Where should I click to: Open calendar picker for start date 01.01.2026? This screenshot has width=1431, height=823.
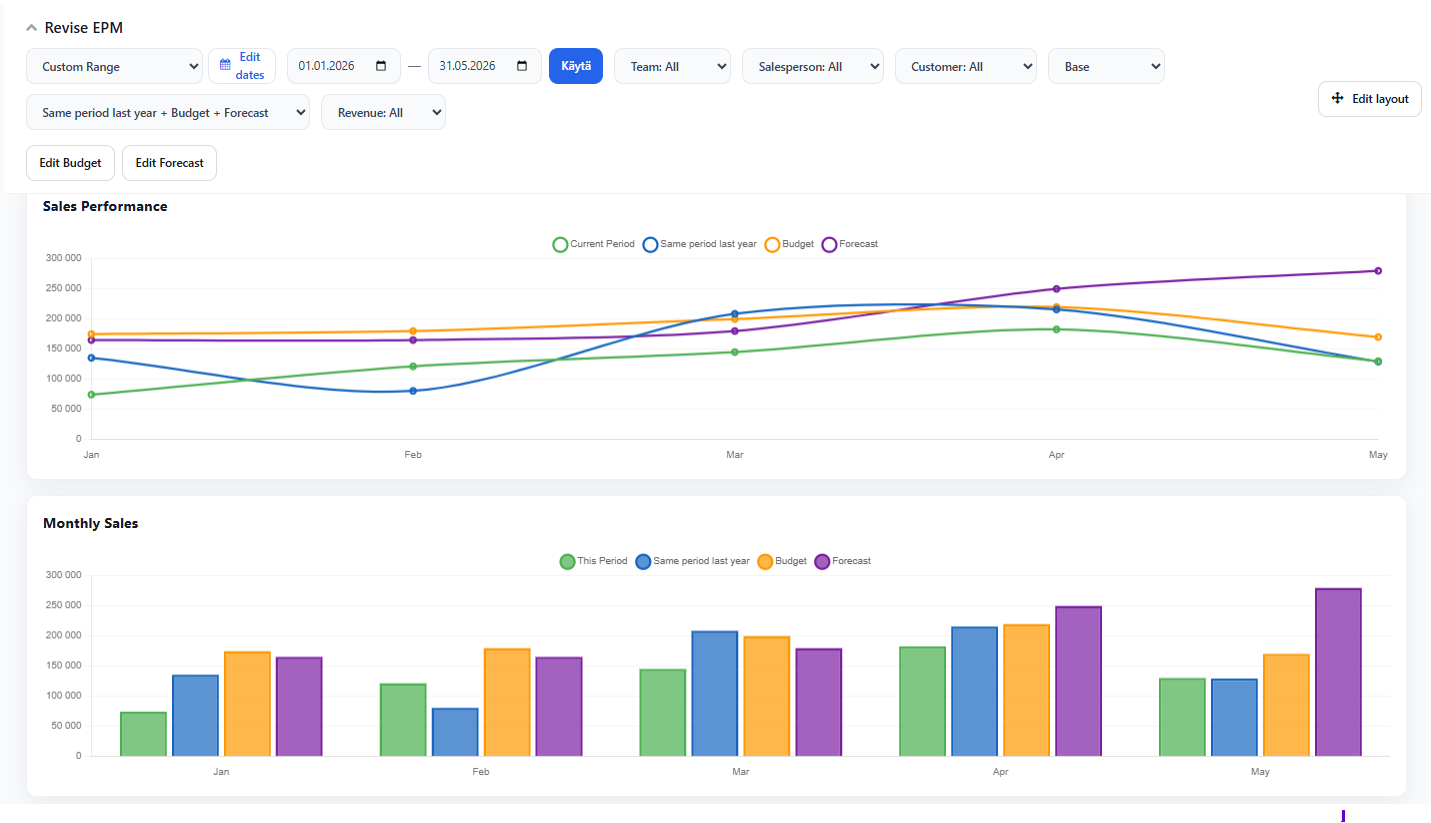click(x=381, y=66)
